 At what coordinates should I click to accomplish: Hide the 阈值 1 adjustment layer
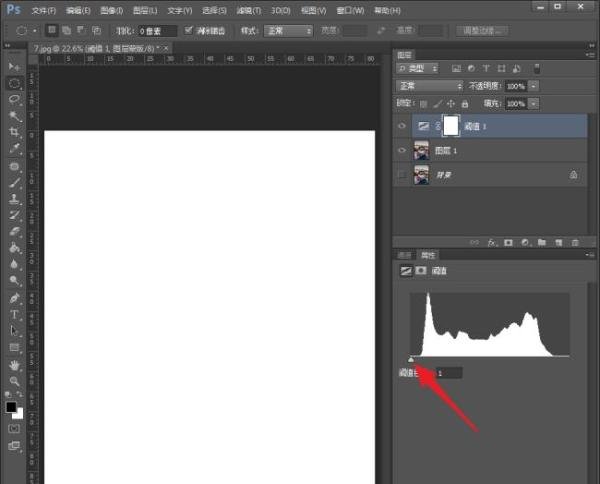(x=402, y=126)
